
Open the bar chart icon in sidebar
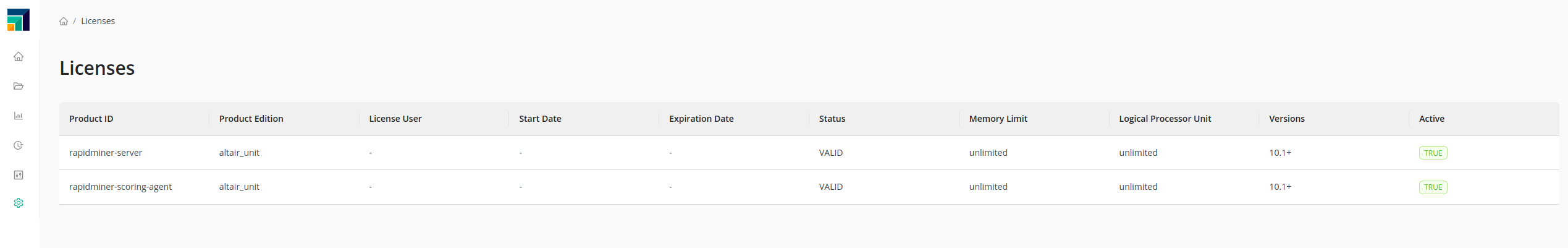tap(19, 116)
